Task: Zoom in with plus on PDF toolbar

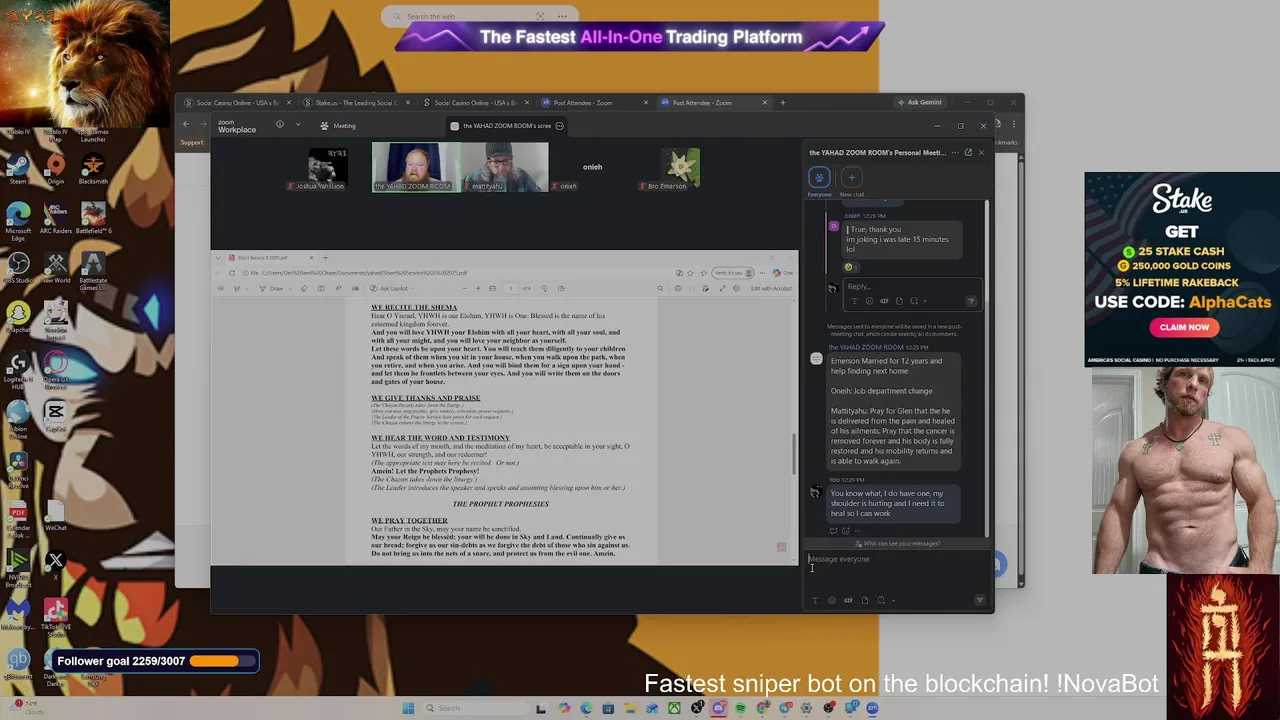Action: (x=478, y=289)
